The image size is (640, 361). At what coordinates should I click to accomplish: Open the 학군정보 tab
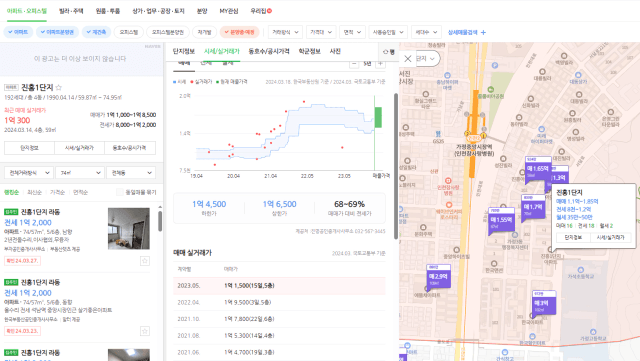tap(309, 51)
